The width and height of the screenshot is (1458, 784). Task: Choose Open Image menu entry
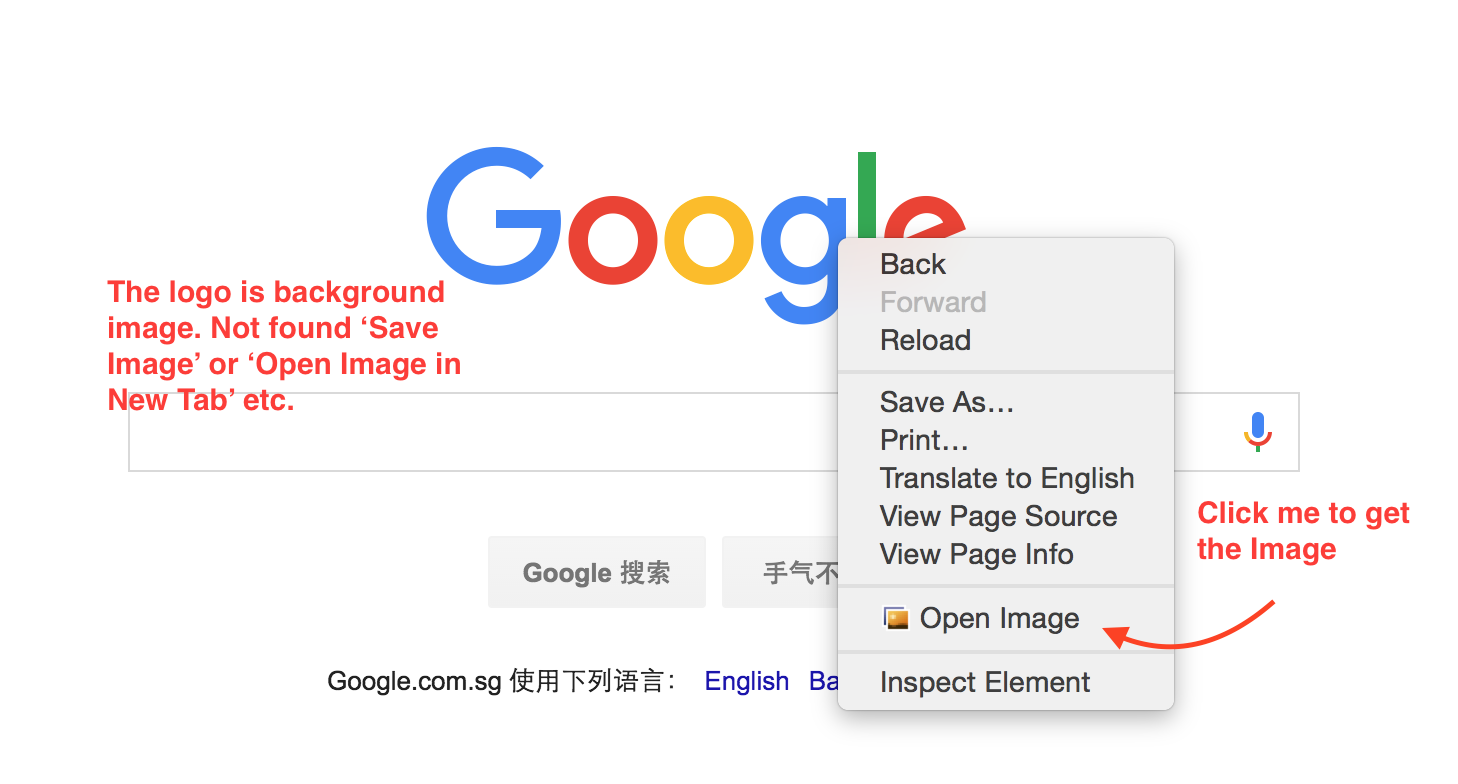1005,619
